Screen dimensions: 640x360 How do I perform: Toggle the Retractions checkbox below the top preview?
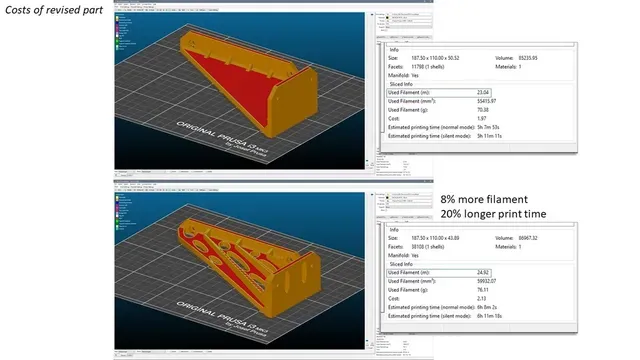178,171
